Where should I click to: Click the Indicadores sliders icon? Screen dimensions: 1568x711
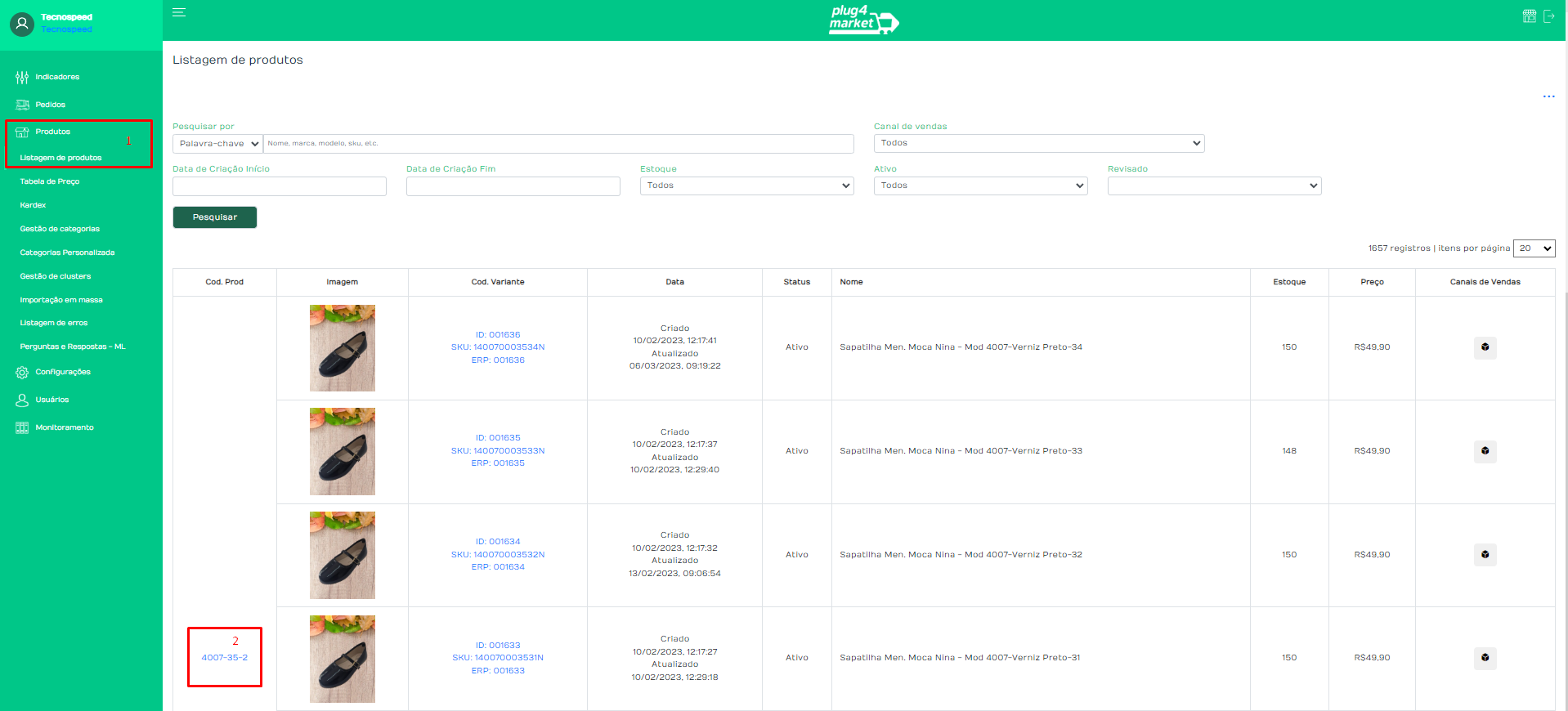(22, 78)
